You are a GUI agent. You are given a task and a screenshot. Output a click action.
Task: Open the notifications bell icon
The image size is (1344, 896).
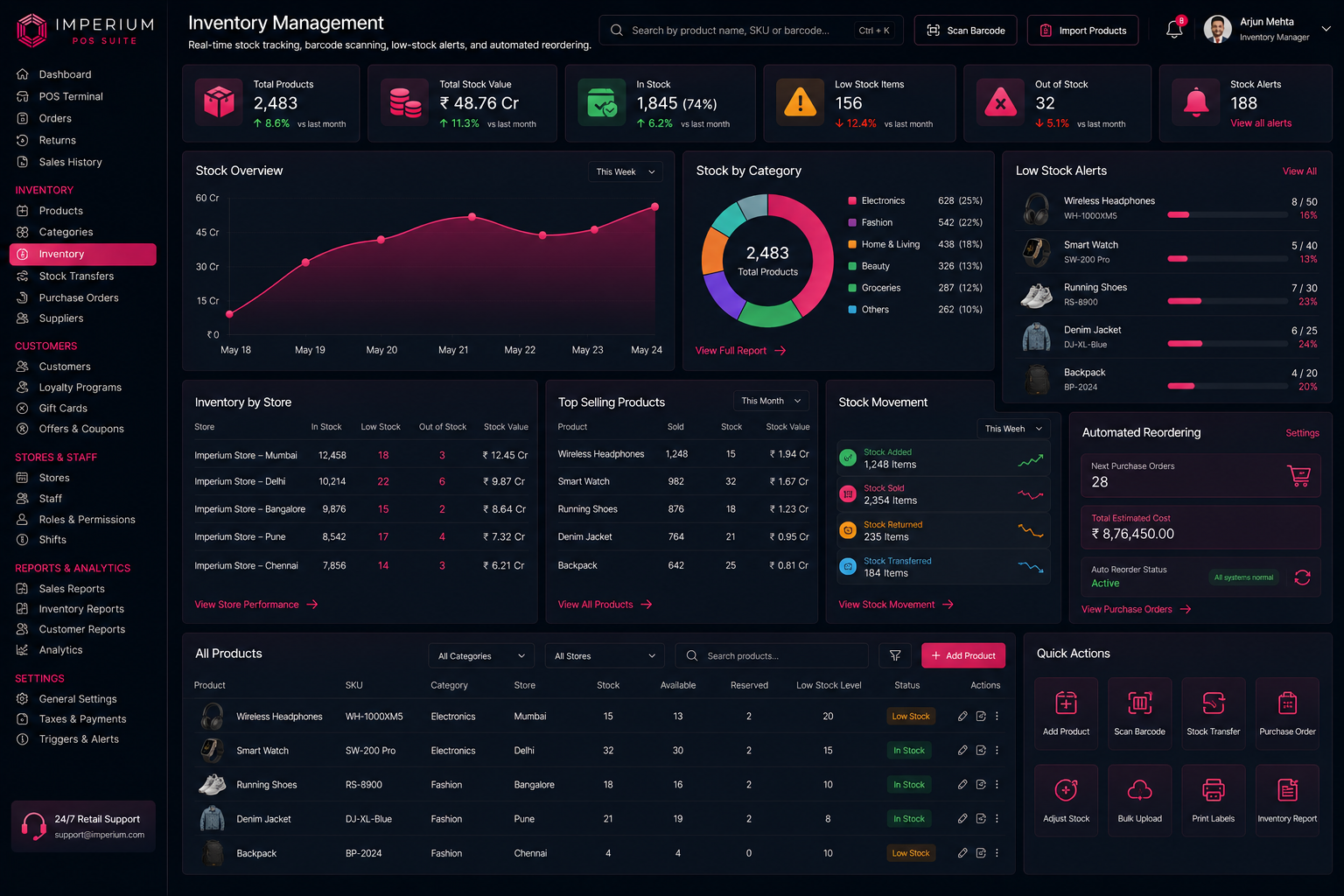tap(1174, 30)
